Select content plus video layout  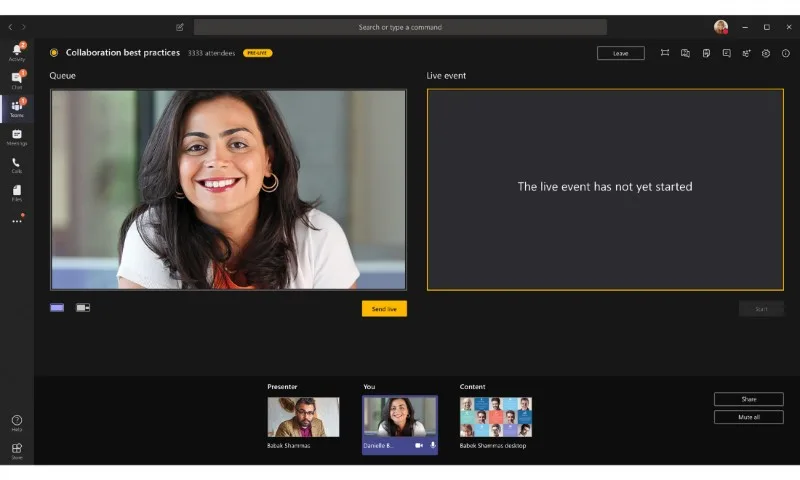click(x=83, y=308)
